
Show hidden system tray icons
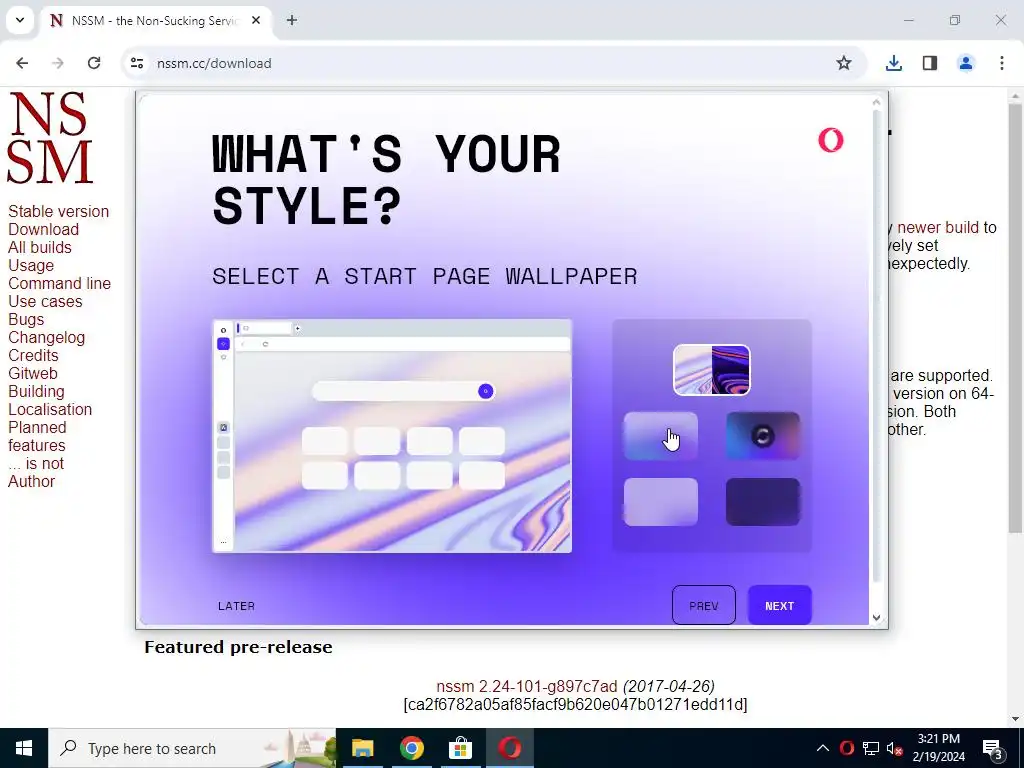823,748
